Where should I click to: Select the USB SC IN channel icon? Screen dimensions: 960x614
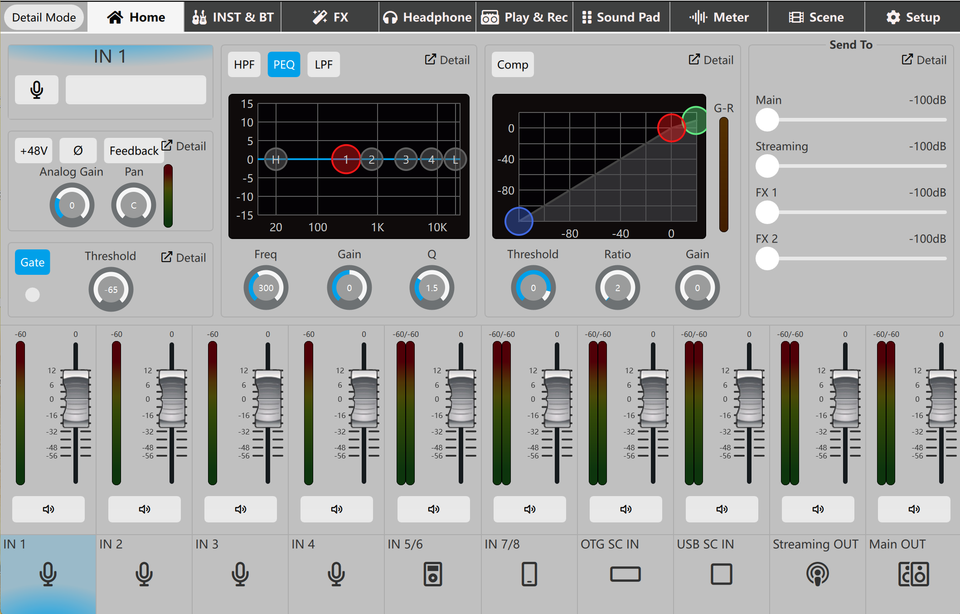click(721, 574)
